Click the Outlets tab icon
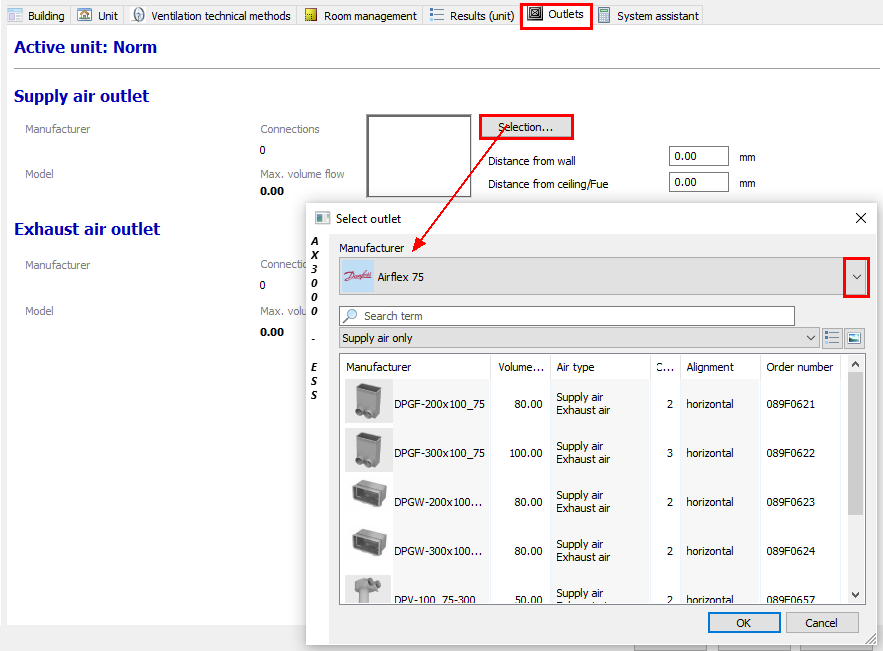Image resolution: width=883 pixels, height=651 pixels. click(534, 14)
